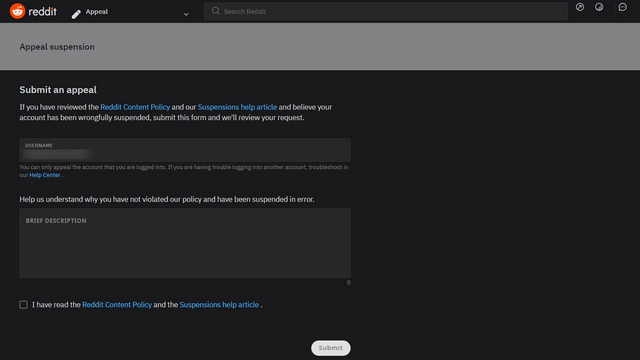Open the Reddit home logo
This screenshot has height=360, width=640.
(x=33, y=11)
